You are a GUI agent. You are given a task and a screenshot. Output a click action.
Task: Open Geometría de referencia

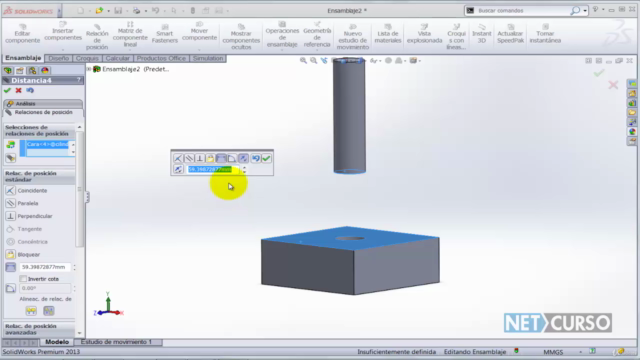(317, 35)
